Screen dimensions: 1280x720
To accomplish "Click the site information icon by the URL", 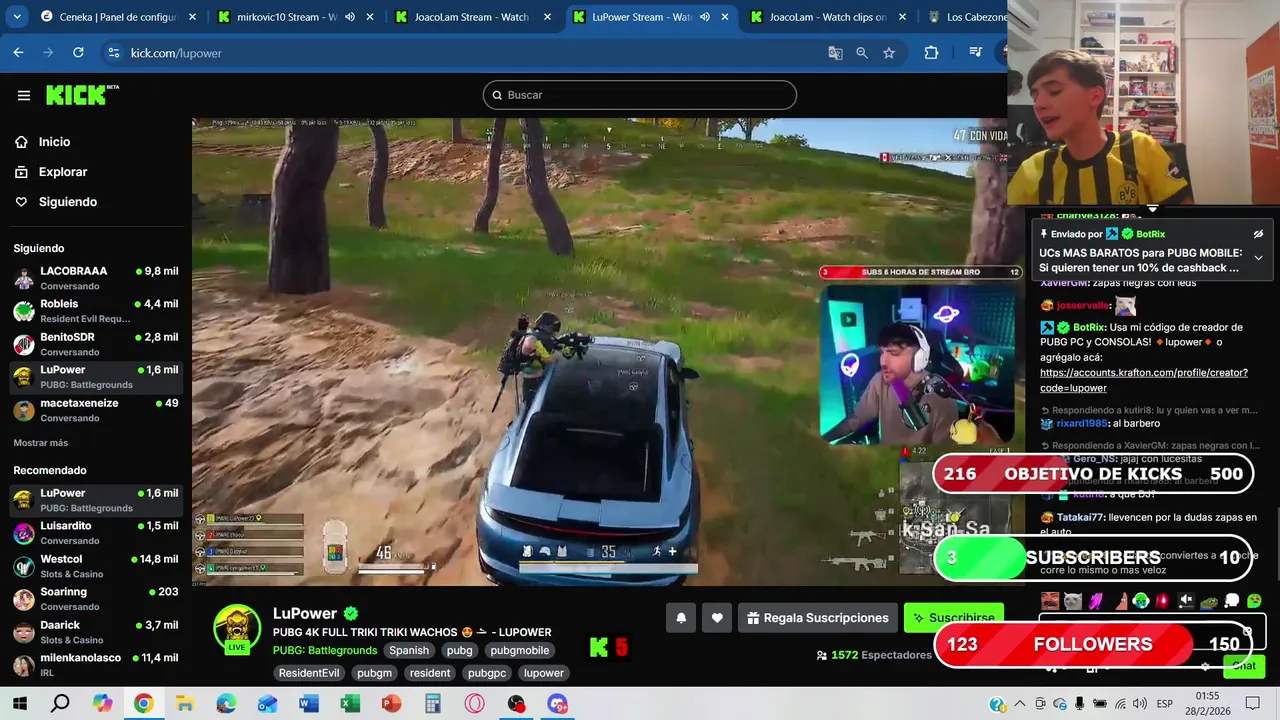I will 113,53.
